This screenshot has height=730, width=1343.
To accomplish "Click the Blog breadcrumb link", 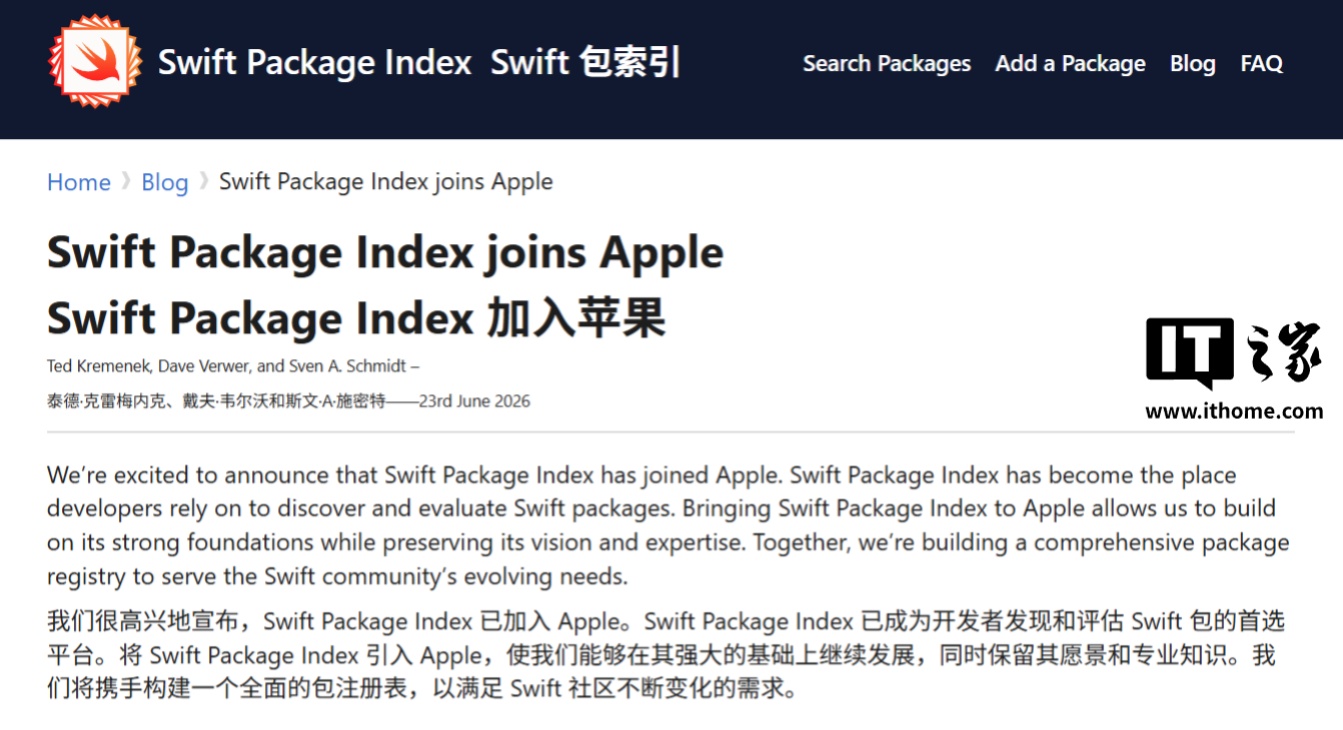I will pos(165,182).
